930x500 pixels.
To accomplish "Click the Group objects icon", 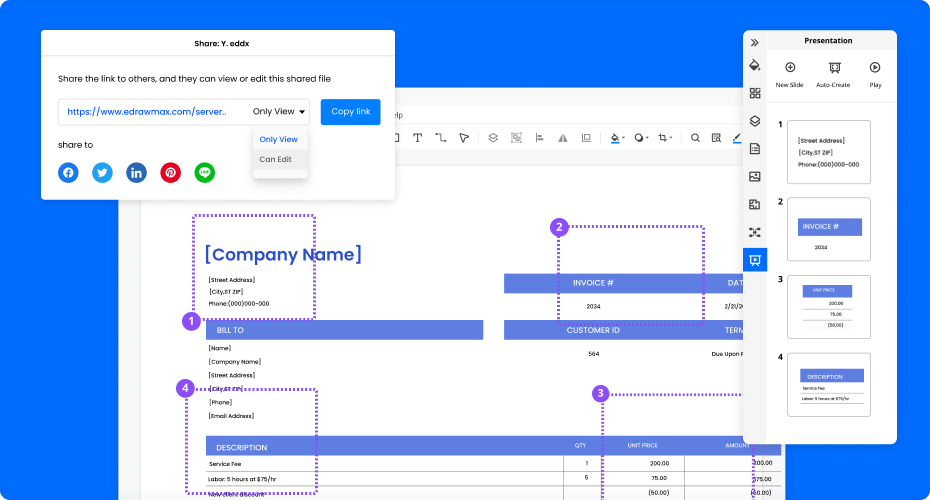I will point(516,138).
